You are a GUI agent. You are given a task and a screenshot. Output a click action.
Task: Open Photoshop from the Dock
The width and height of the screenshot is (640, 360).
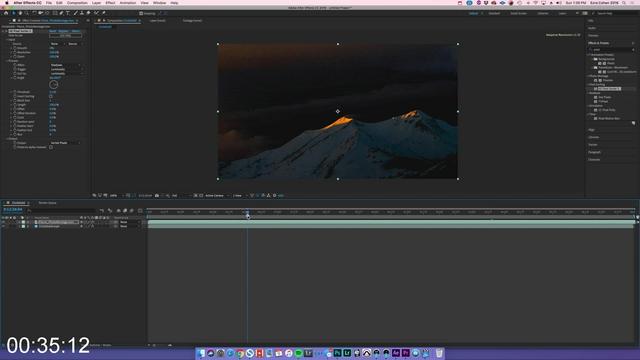click(338, 353)
